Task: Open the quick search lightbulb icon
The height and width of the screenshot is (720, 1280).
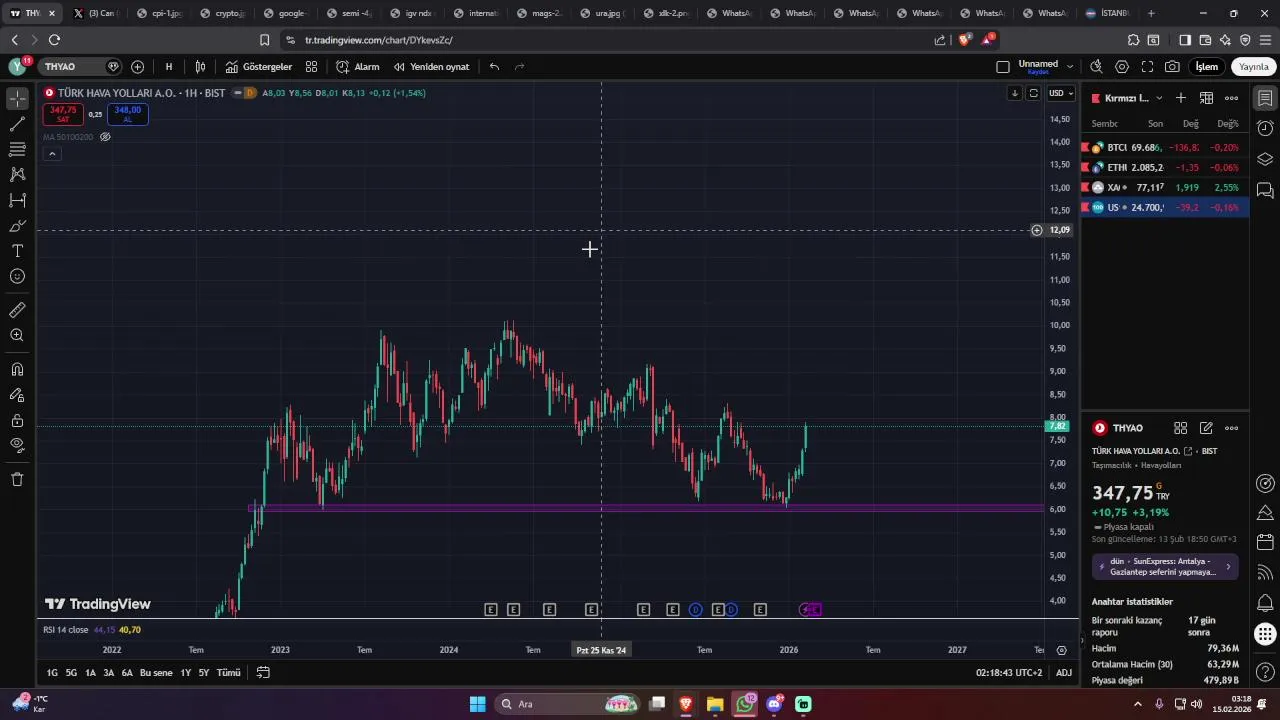Action: (1096, 67)
